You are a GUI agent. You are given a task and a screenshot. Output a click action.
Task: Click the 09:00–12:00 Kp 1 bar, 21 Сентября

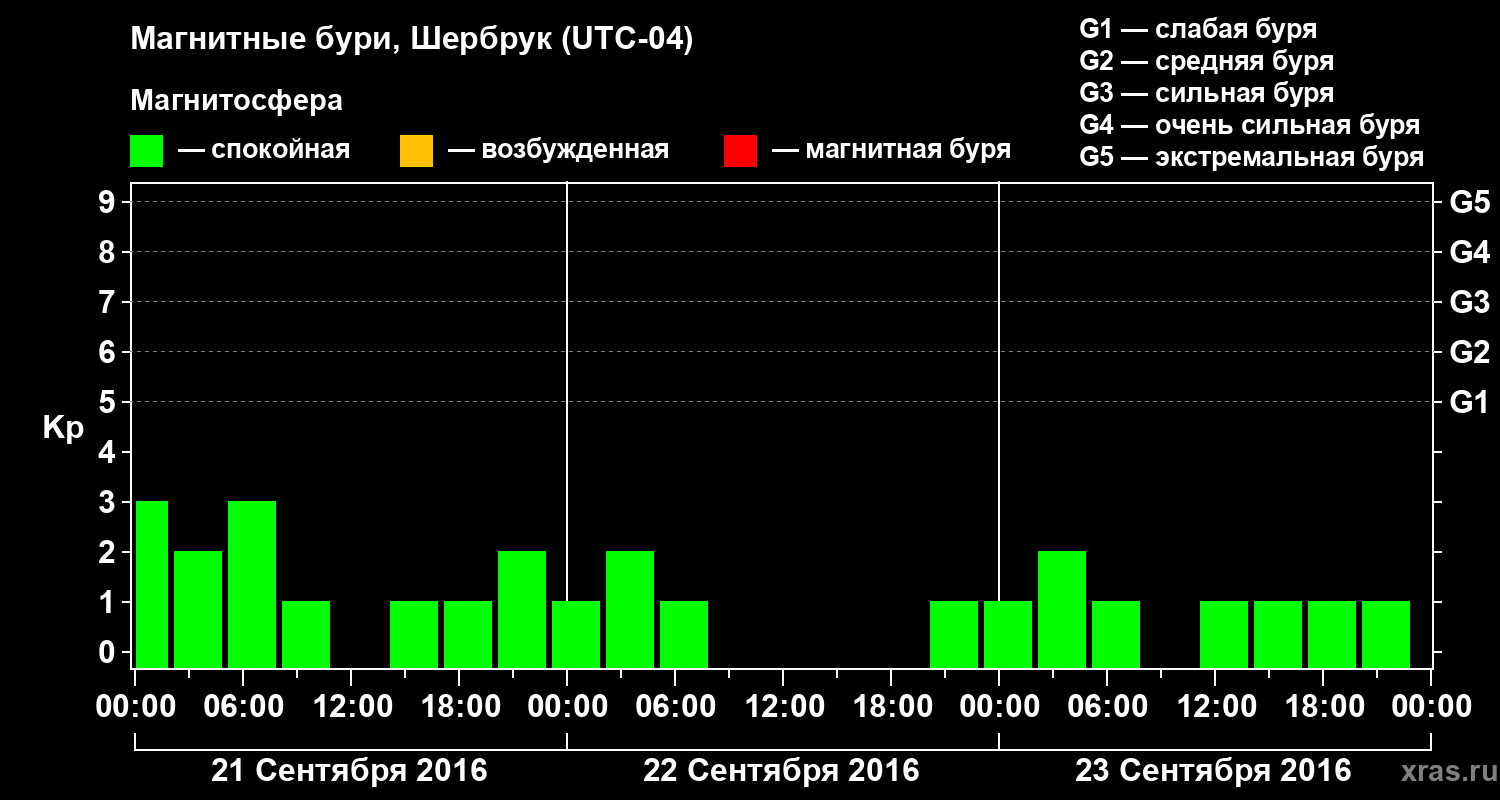306,634
